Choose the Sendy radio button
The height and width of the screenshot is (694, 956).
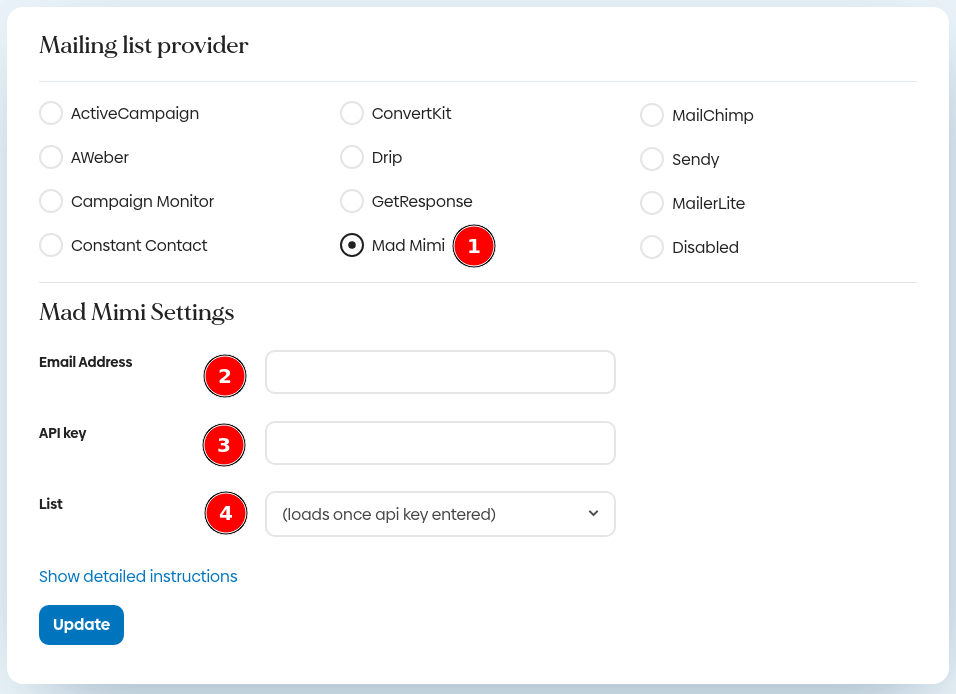click(652, 159)
